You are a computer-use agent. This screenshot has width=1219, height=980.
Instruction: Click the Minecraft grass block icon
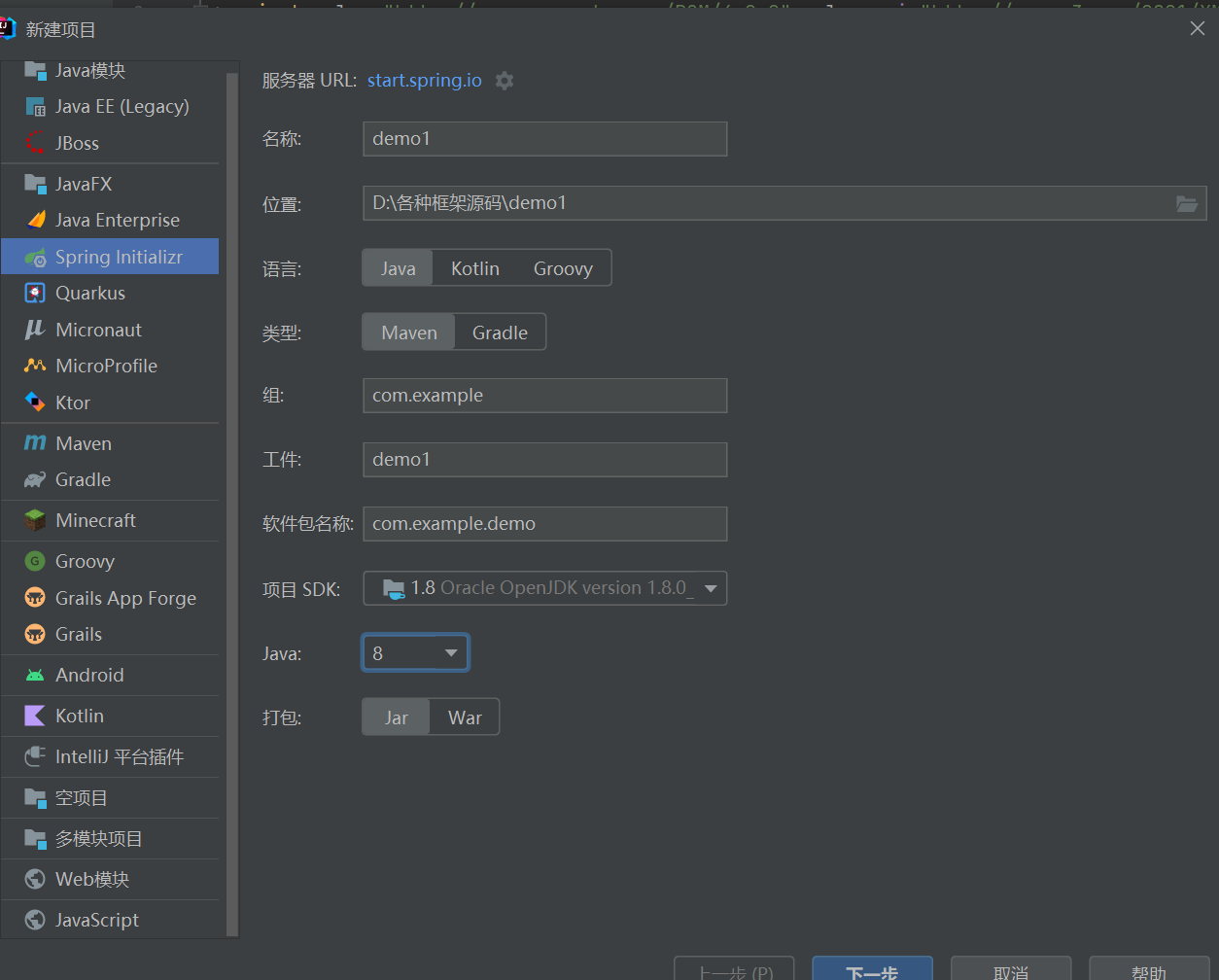tap(36, 520)
